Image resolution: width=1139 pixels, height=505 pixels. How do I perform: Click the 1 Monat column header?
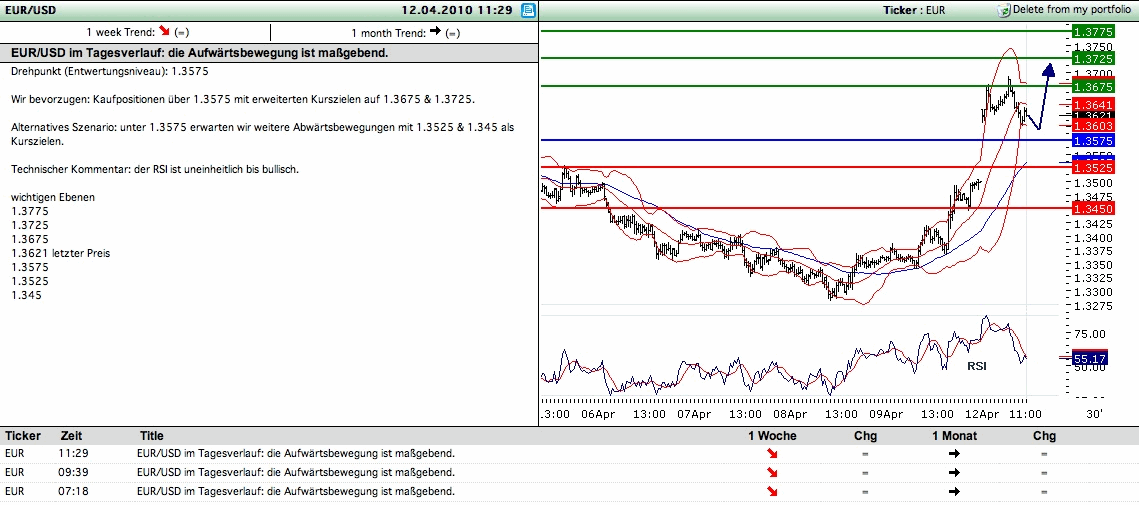[x=954, y=436]
